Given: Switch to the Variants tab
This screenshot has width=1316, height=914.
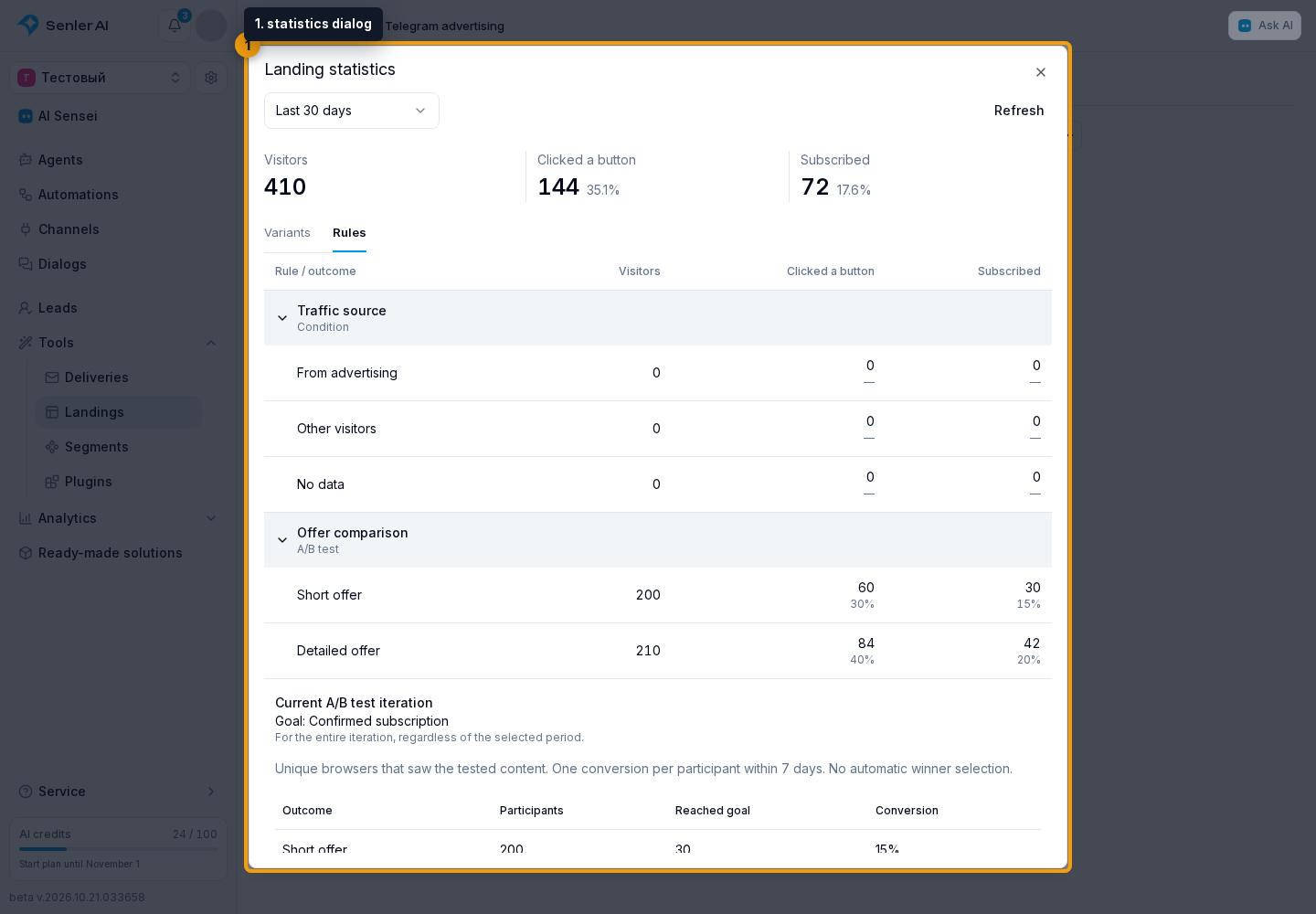Looking at the screenshot, I should (x=287, y=233).
